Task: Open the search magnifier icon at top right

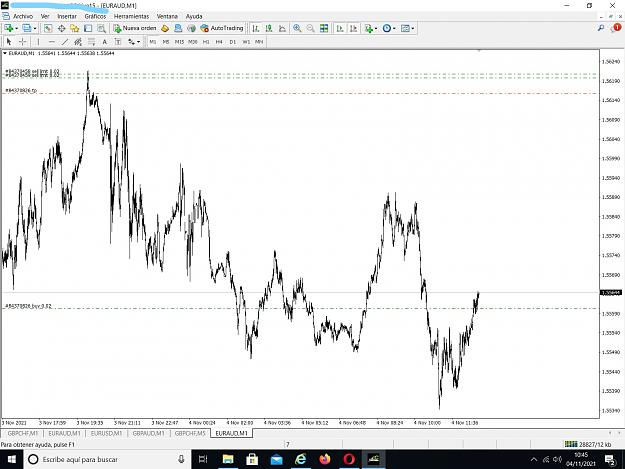Action: (x=601, y=28)
